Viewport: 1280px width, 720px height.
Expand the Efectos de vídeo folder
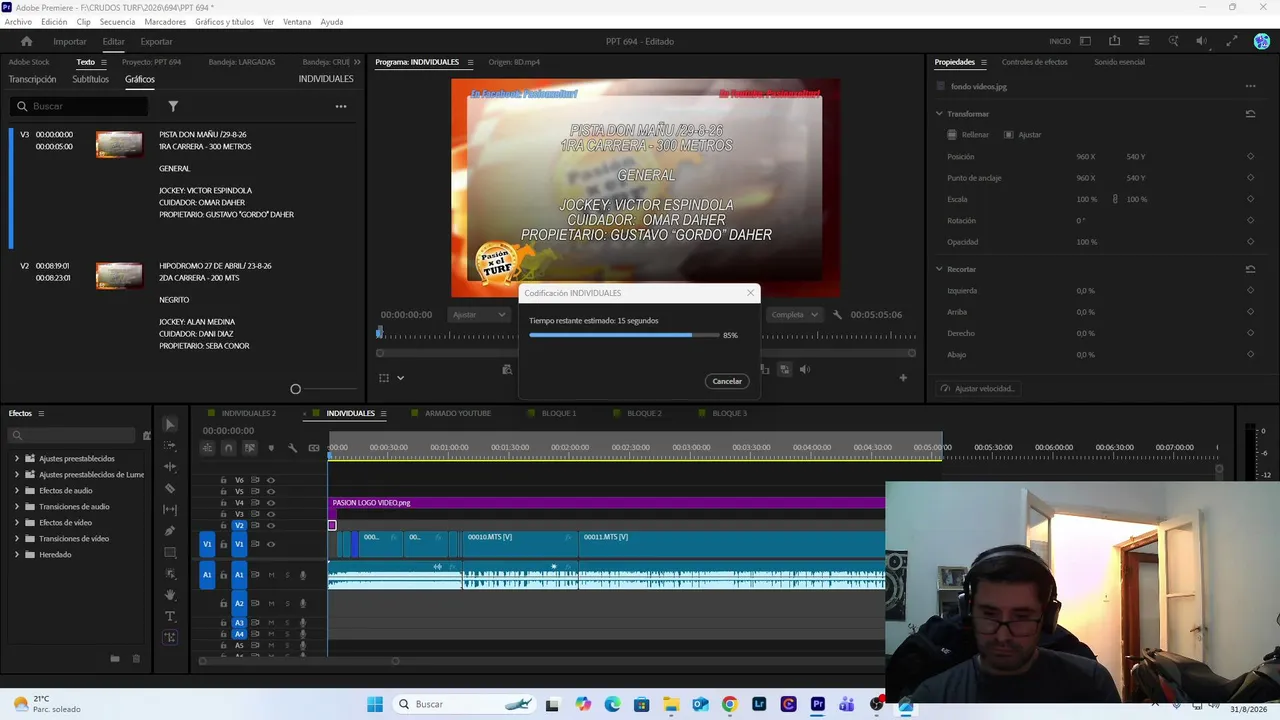click(17, 523)
